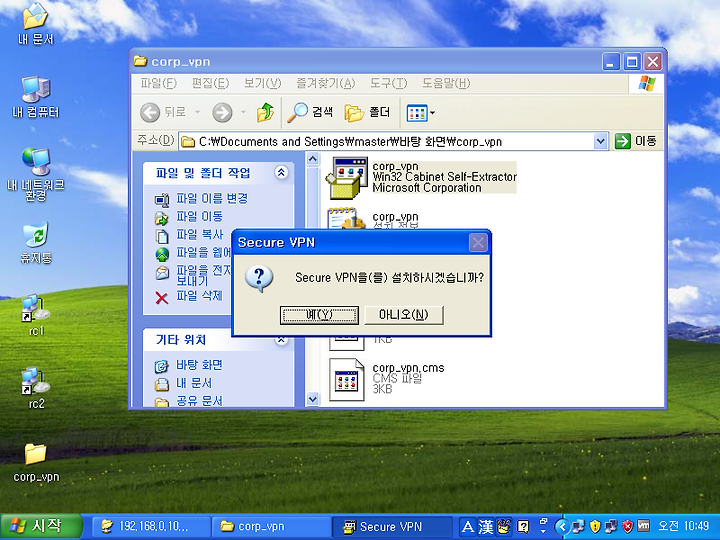Screen dimensions: 720x540
Task: Open the 편집(E) menu
Action: [x=210, y=83]
